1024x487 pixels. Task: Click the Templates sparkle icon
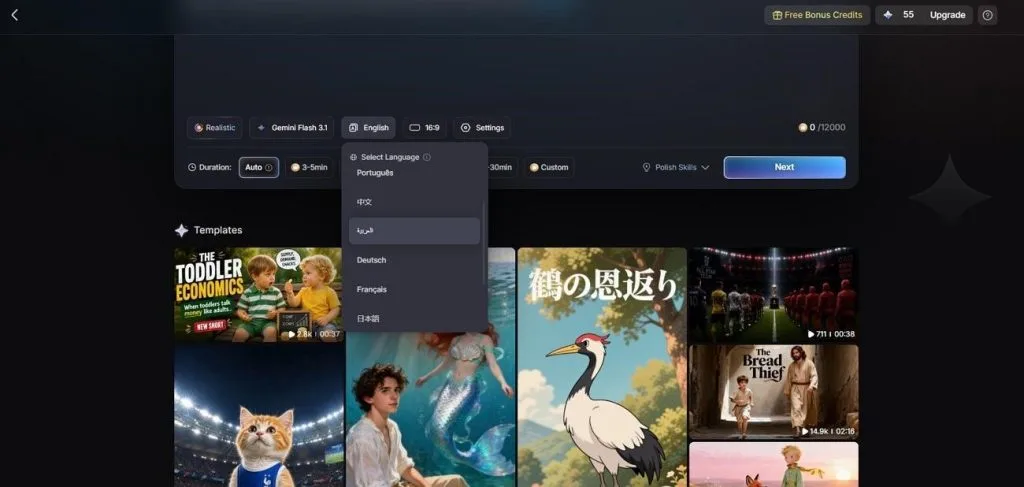point(181,230)
